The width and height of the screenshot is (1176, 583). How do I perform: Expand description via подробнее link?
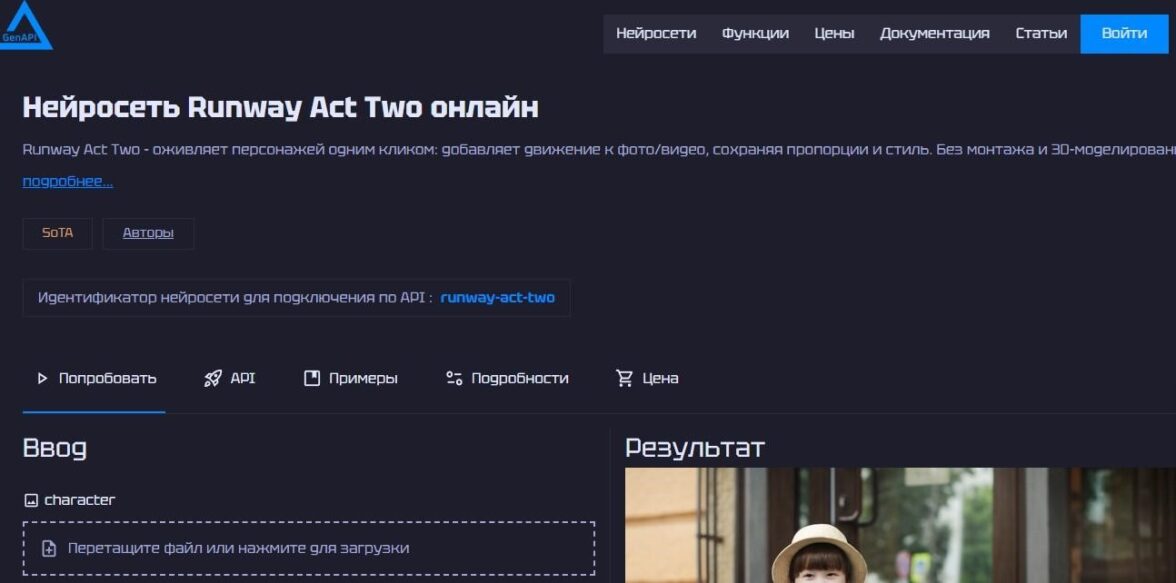68,182
